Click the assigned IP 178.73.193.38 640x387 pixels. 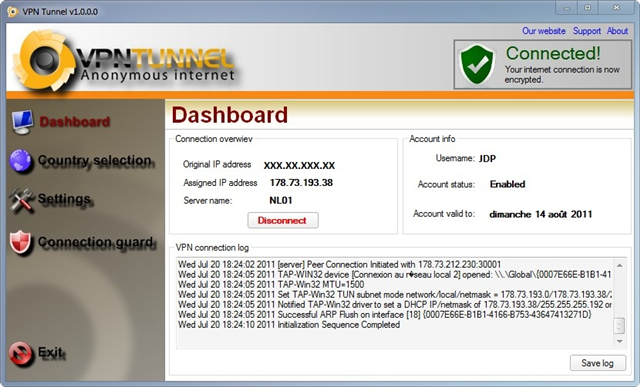(301, 182)
